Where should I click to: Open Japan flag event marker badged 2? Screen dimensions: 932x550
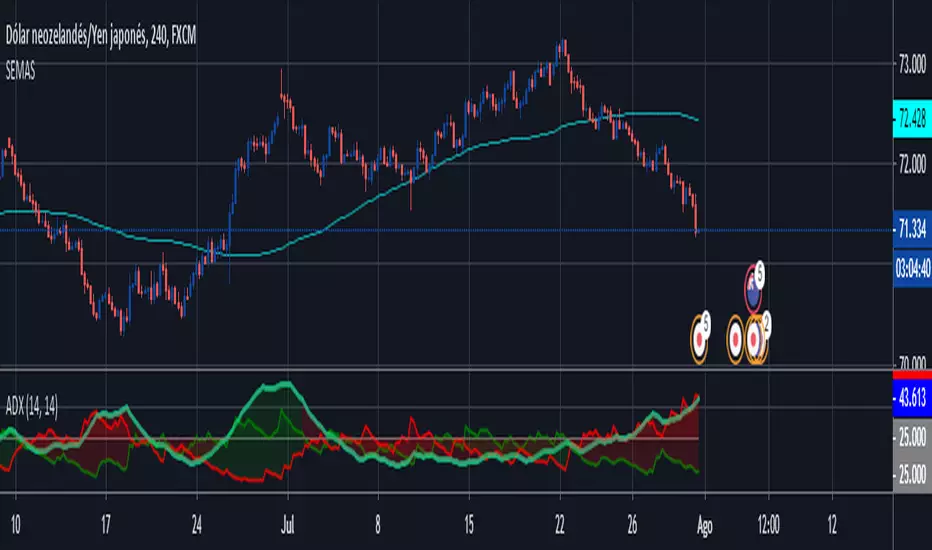(x=755, y=339)
